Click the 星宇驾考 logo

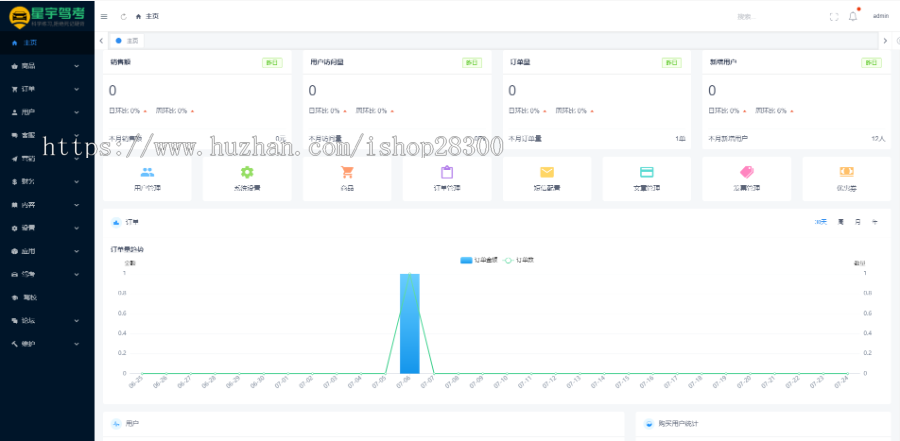coord(47,16)
